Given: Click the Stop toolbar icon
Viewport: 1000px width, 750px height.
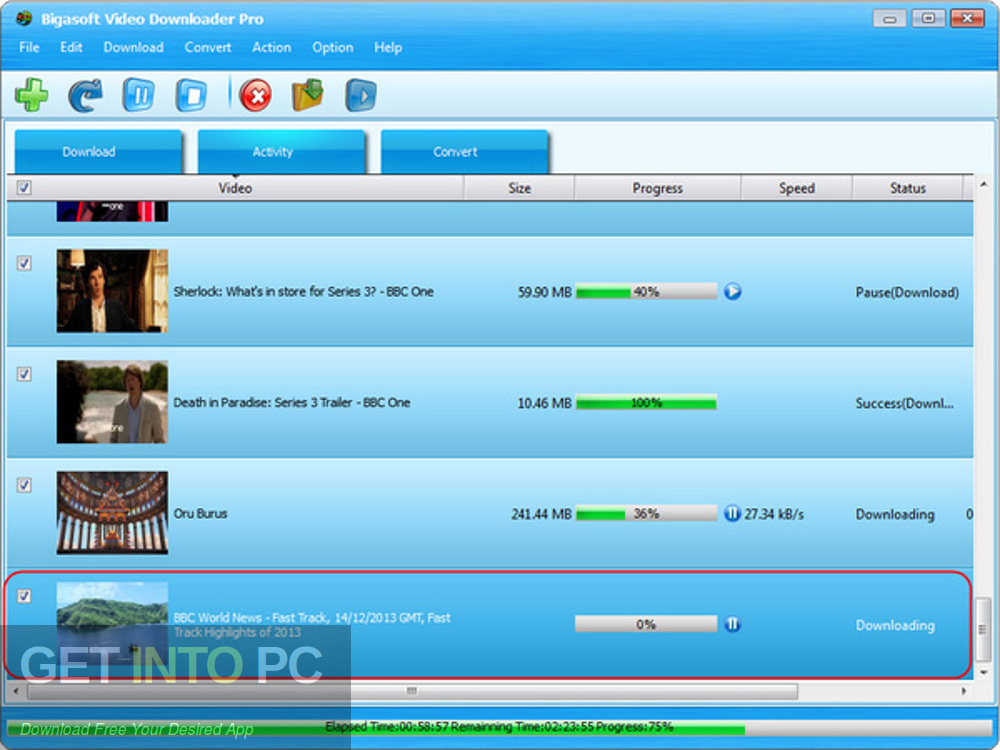Looking at the screenshot, I should click(191, 96).
